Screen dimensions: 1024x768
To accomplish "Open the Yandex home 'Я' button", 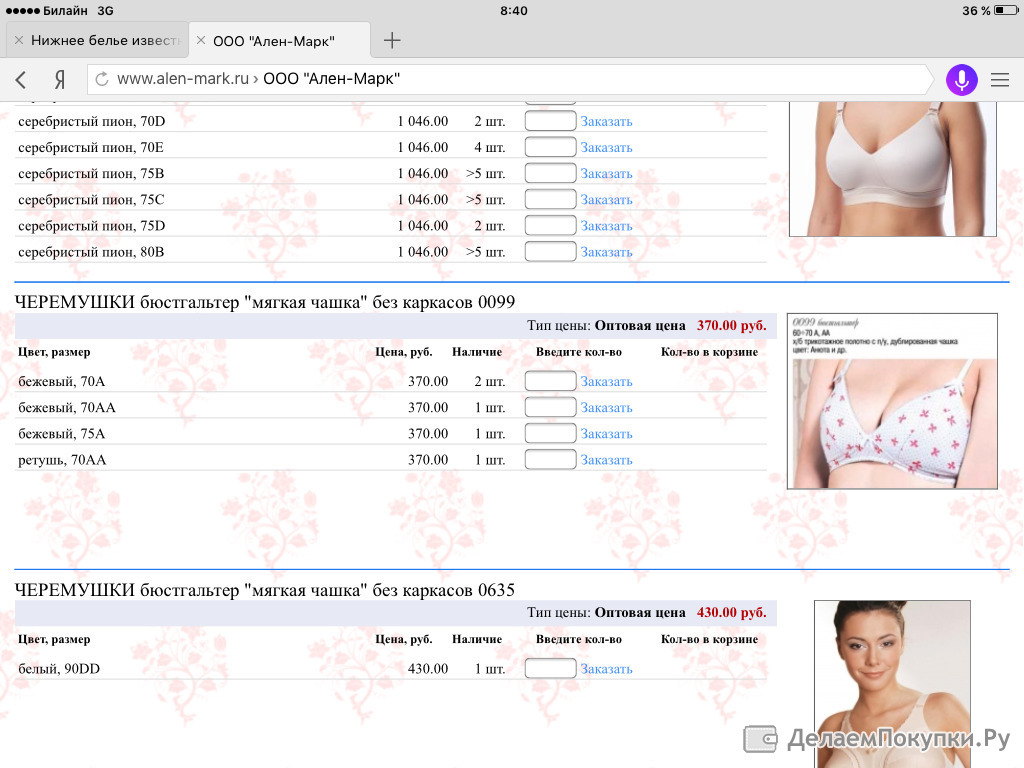I will 59,80.
